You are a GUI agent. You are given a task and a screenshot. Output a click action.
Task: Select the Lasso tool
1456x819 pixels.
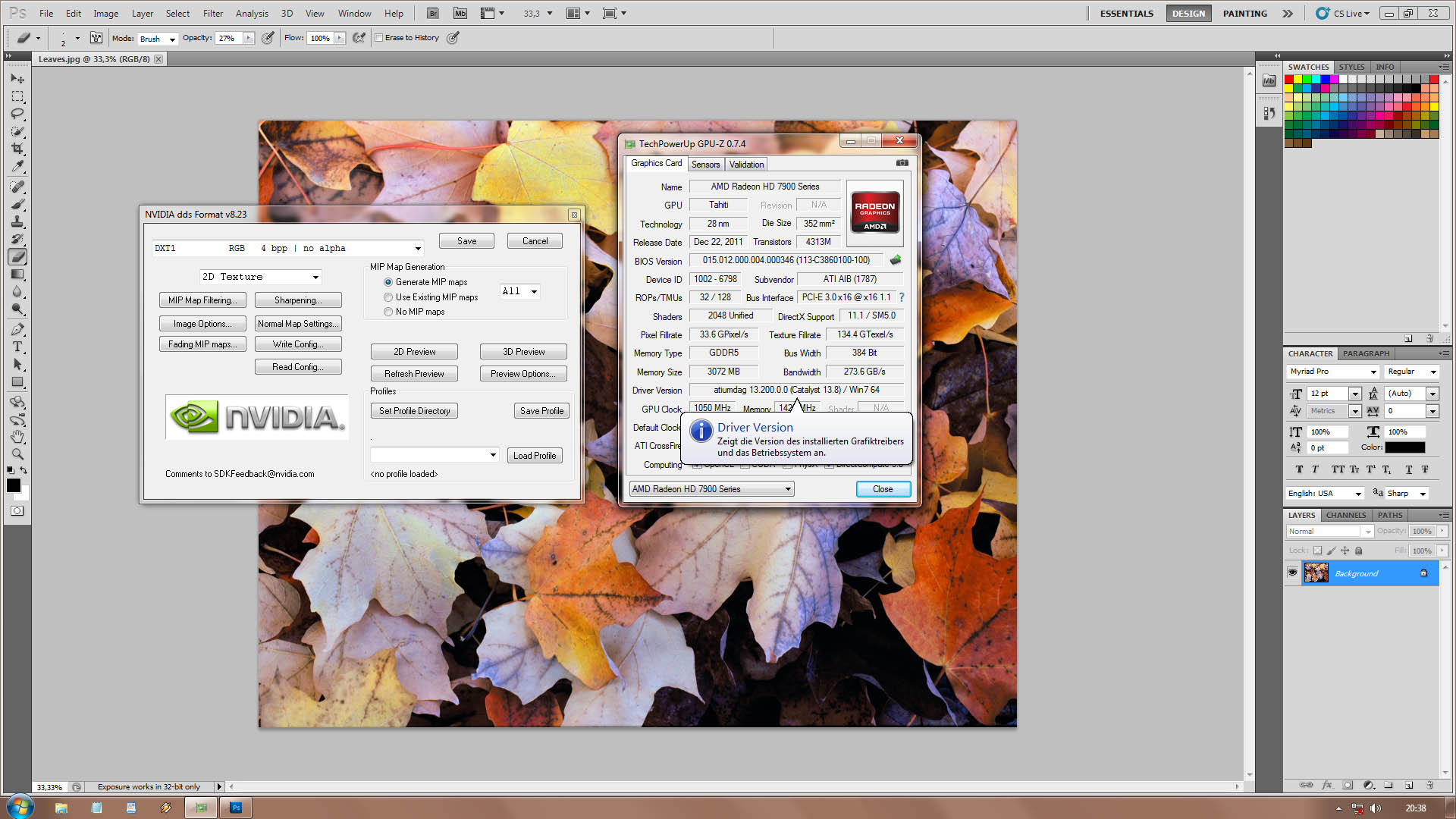point(17,114)
